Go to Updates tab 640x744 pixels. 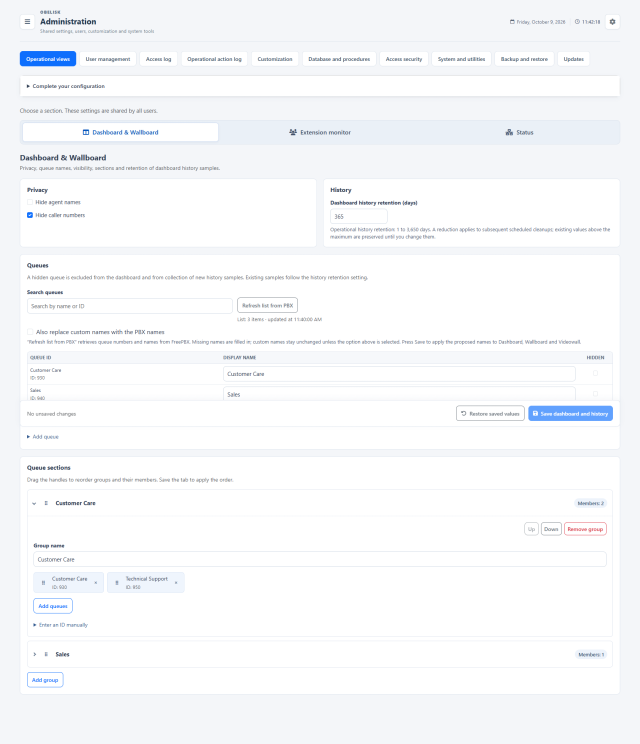(574, 59)
